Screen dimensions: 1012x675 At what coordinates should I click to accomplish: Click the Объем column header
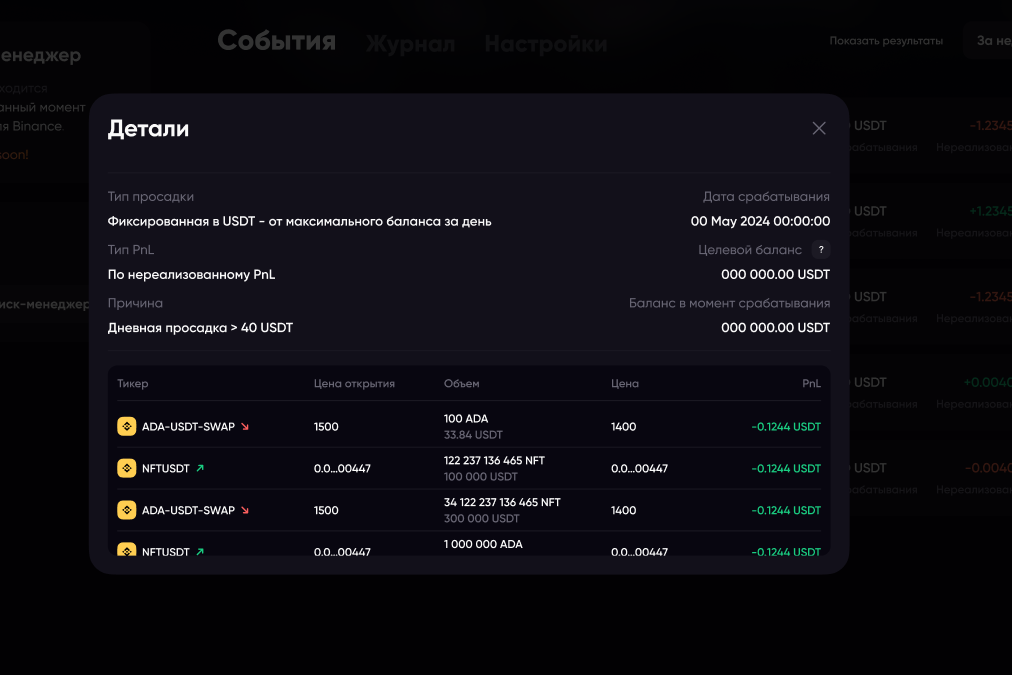click(x=461, y=383)
